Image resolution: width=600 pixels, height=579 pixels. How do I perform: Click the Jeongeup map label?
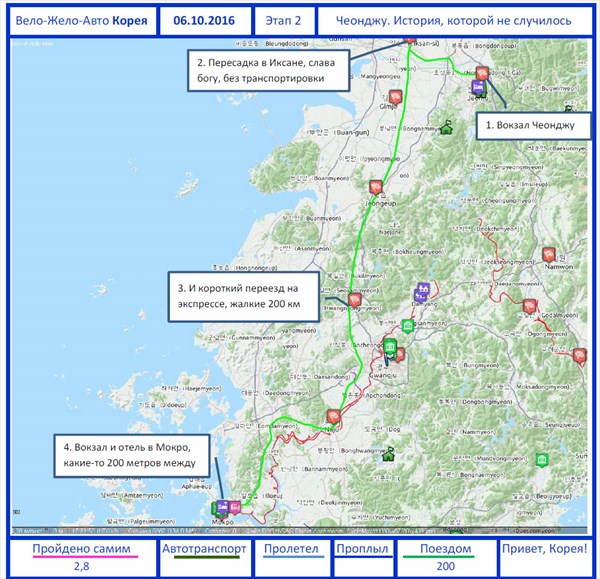pyautogui.click(x=381, y=204)
